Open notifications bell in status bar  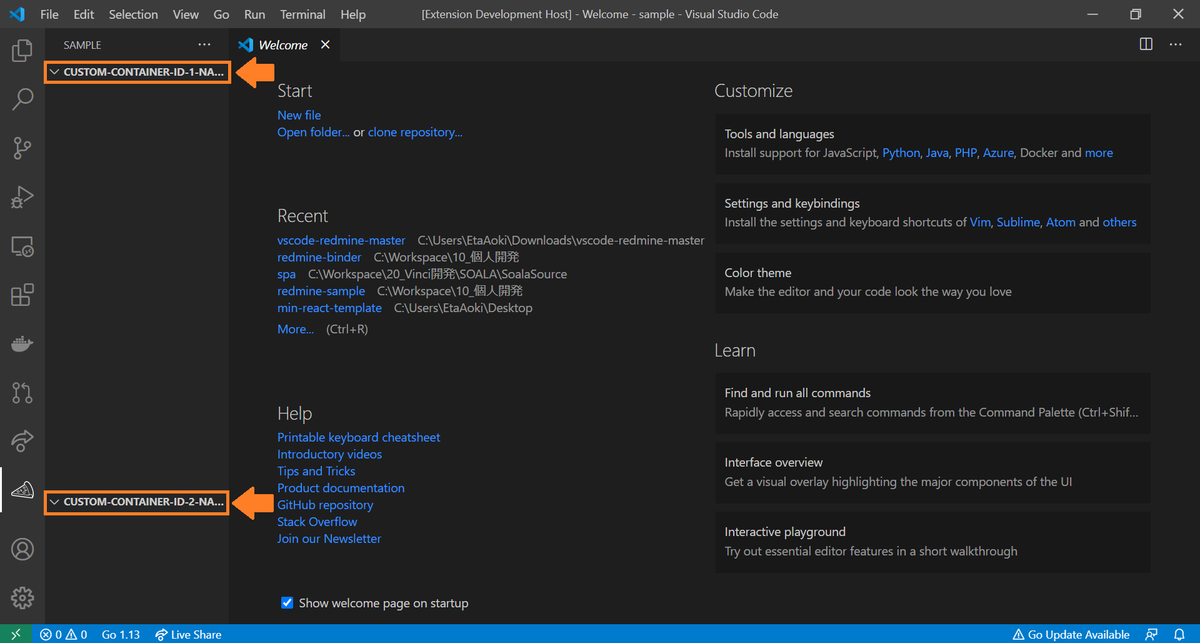pos(1180,634)
